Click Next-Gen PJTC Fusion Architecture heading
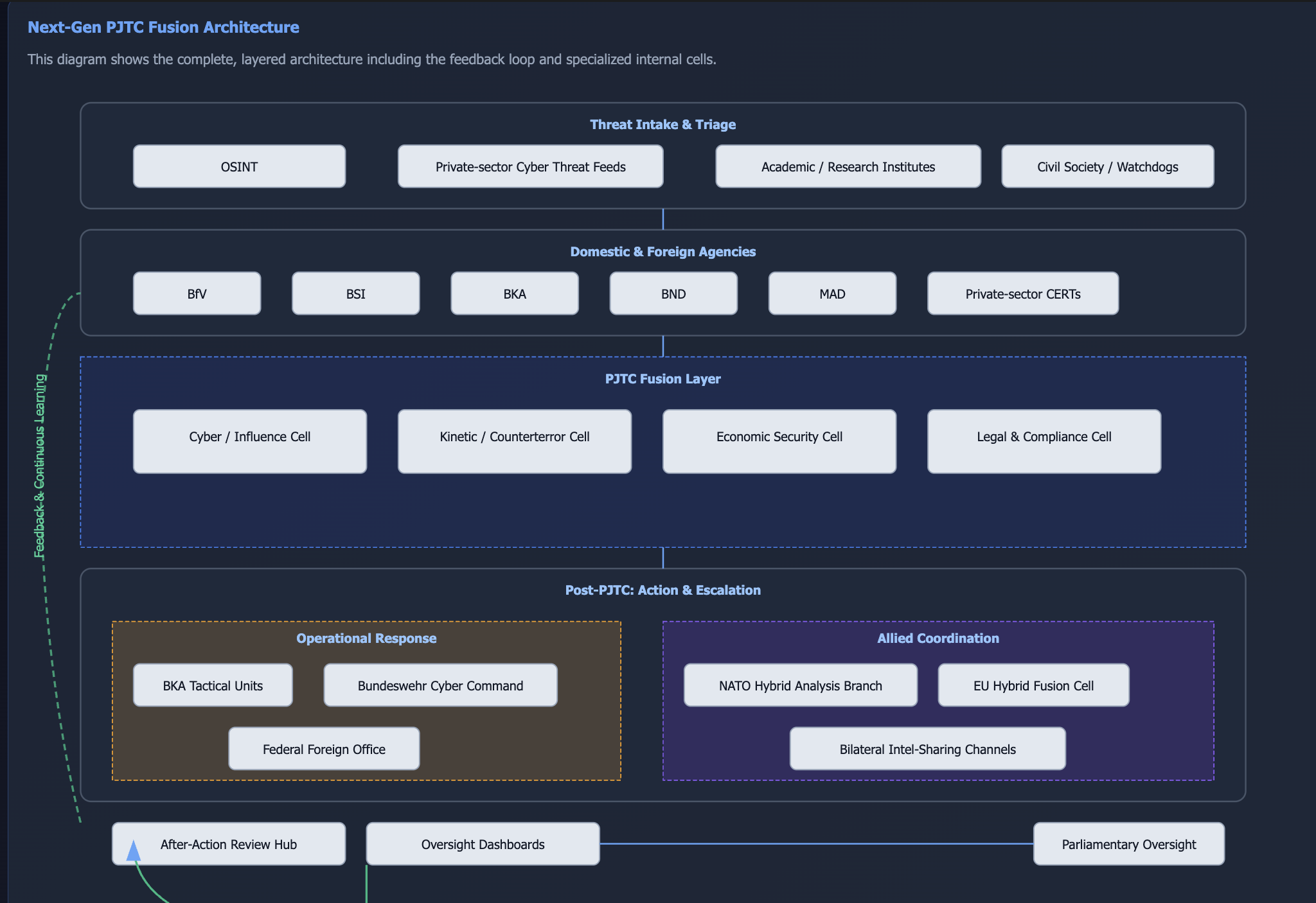Viewport: 1316px width, 903px height. coord(163,27)
